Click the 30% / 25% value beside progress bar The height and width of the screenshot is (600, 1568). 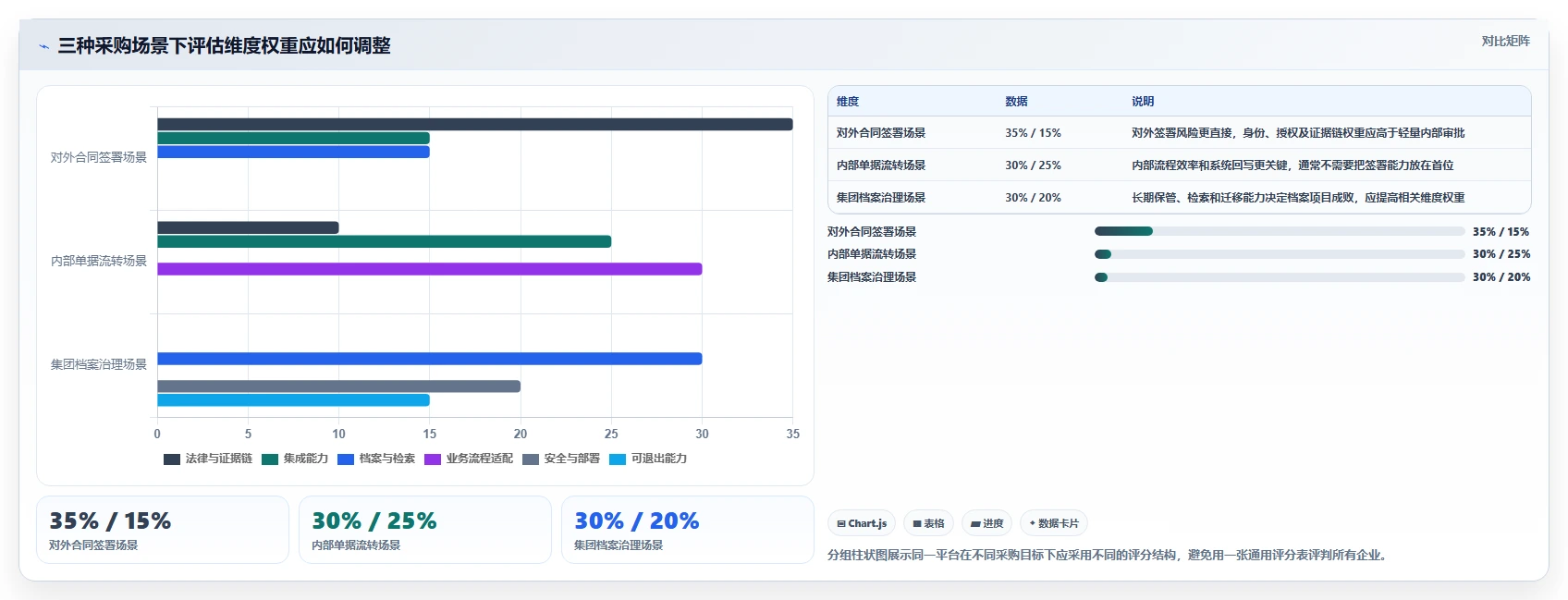(1501, 254)
